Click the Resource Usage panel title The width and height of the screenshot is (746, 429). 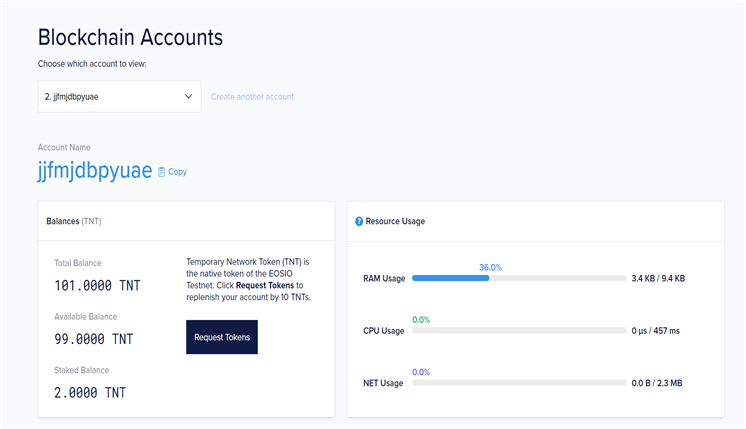396,221
